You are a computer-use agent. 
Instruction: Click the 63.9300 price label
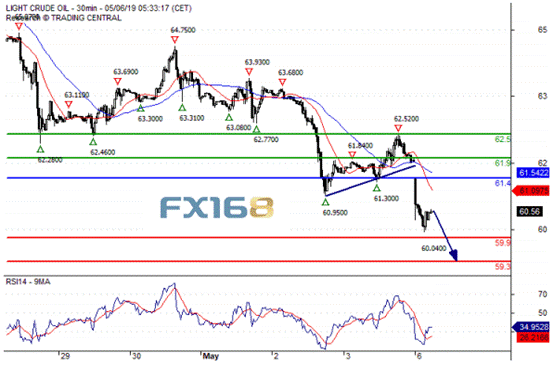click(x=257, y=62)
